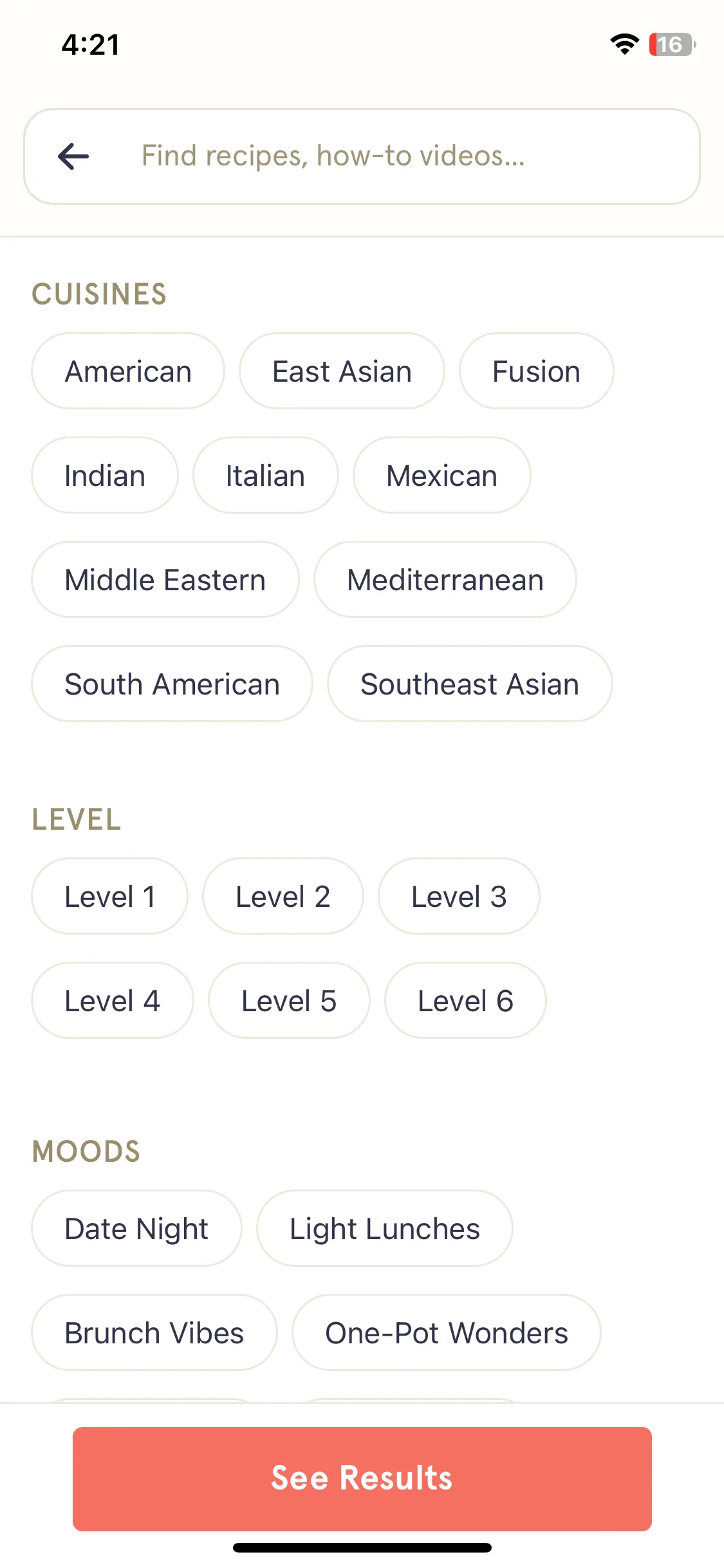Screen dimensions: 724x1568
Task: Select the American cuisine chip
Action: pyautogui.click(x=128, y=371)
